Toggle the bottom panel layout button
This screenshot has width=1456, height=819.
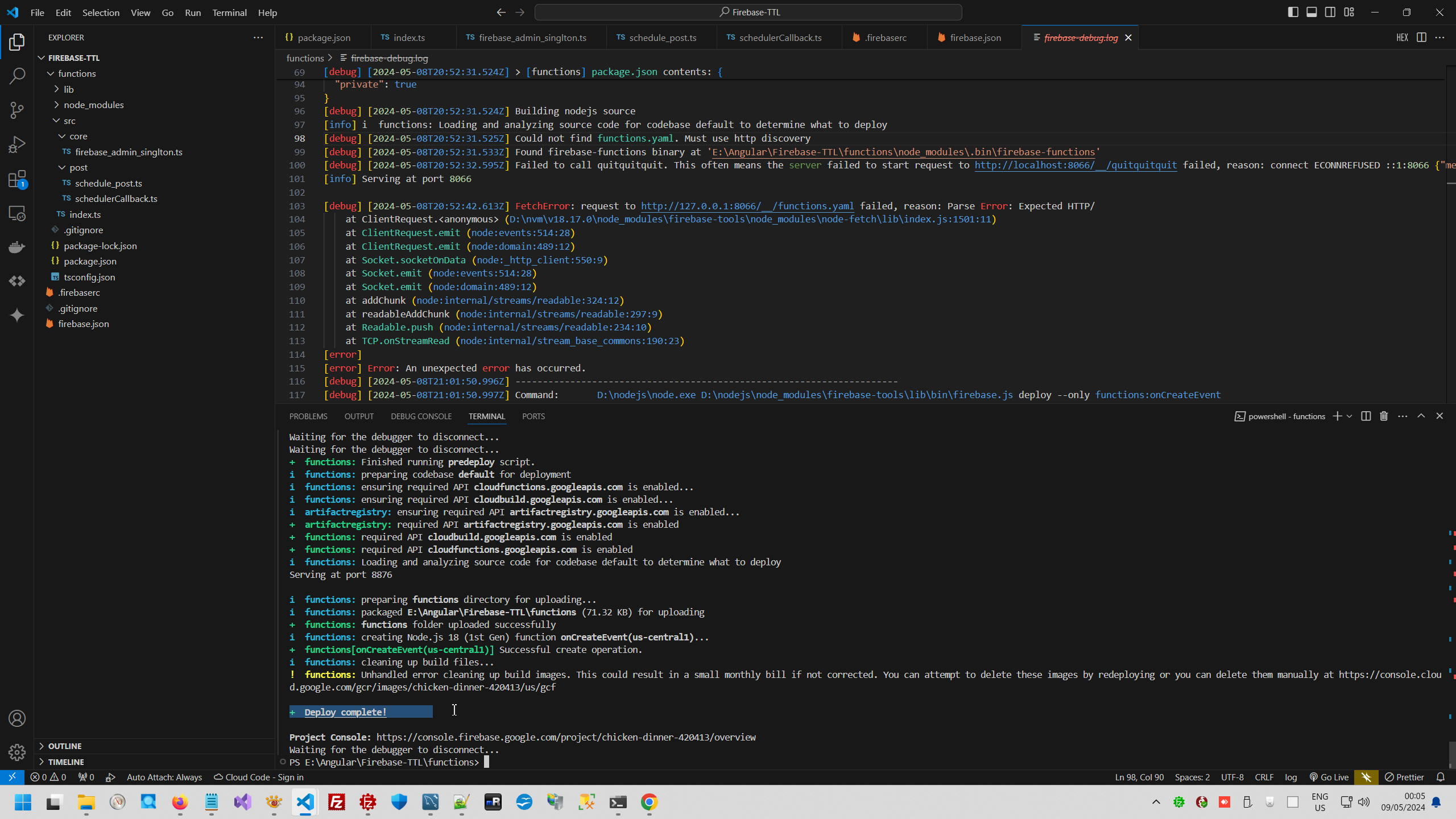point(1312,12)
